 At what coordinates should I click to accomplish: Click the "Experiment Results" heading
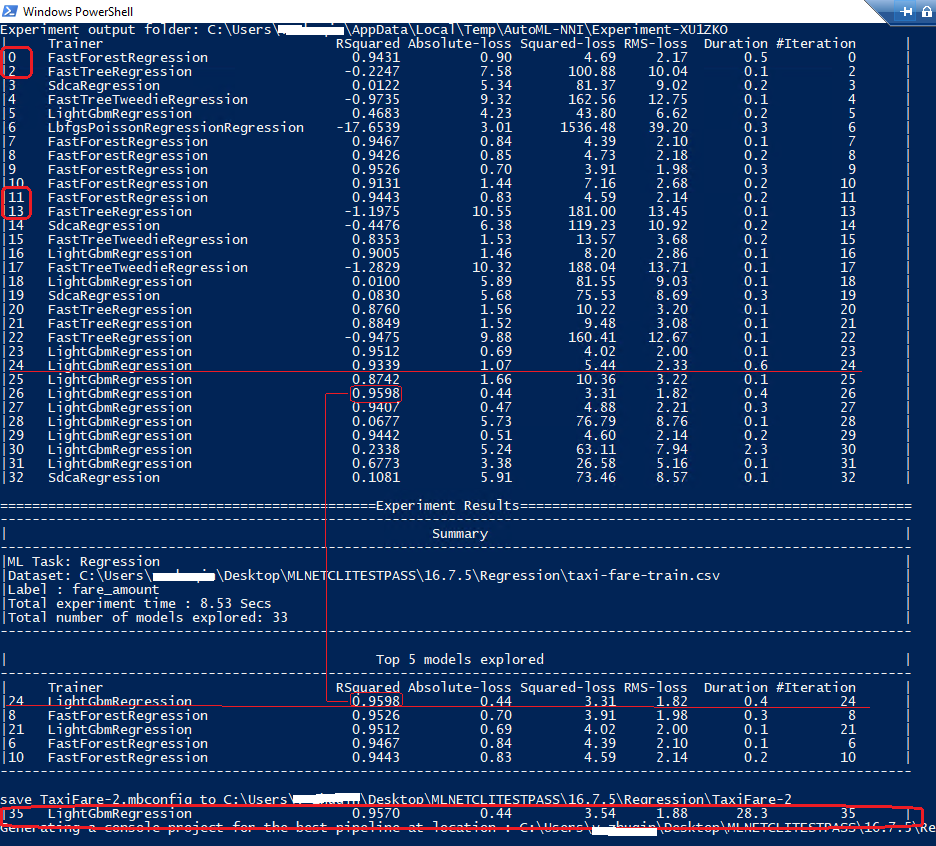448,506
